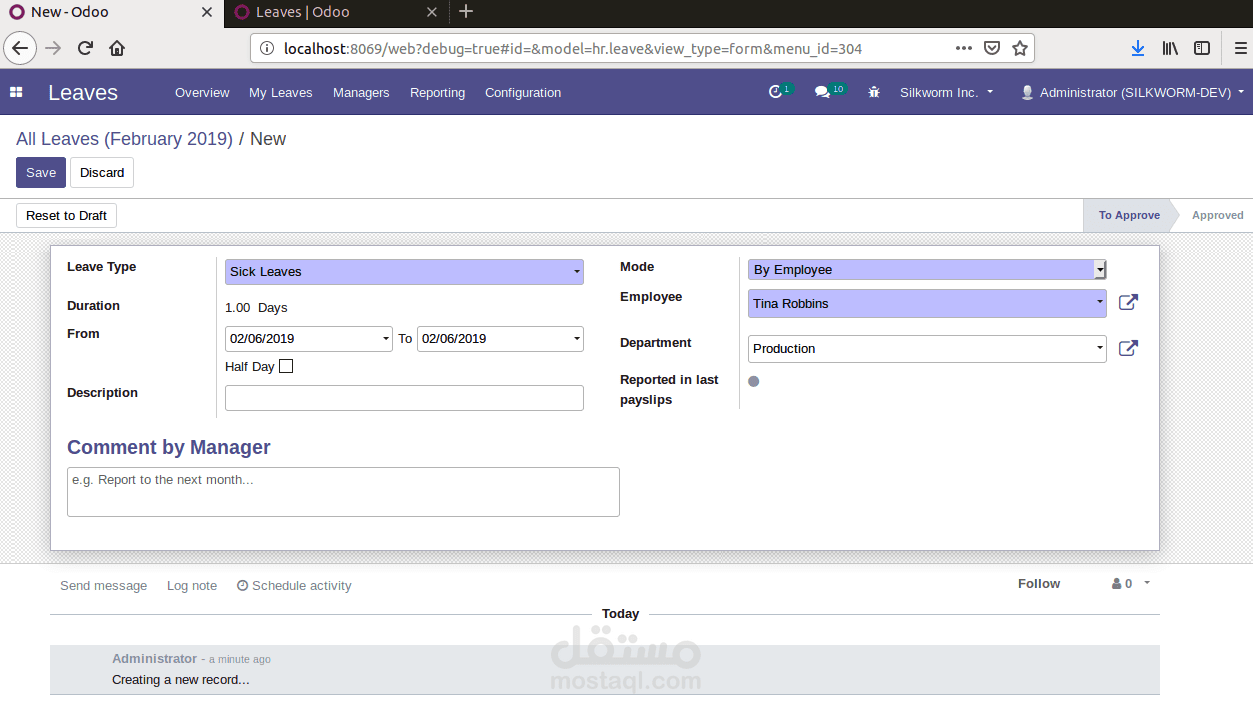1253x708 pixels.
Task: Save page to Pocket
Action: click(991, 48)
